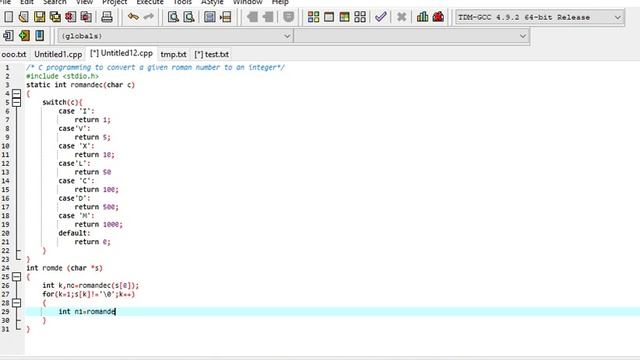Click the Print toolbar icon
640x360 pixels.
[x=107, y=17]
